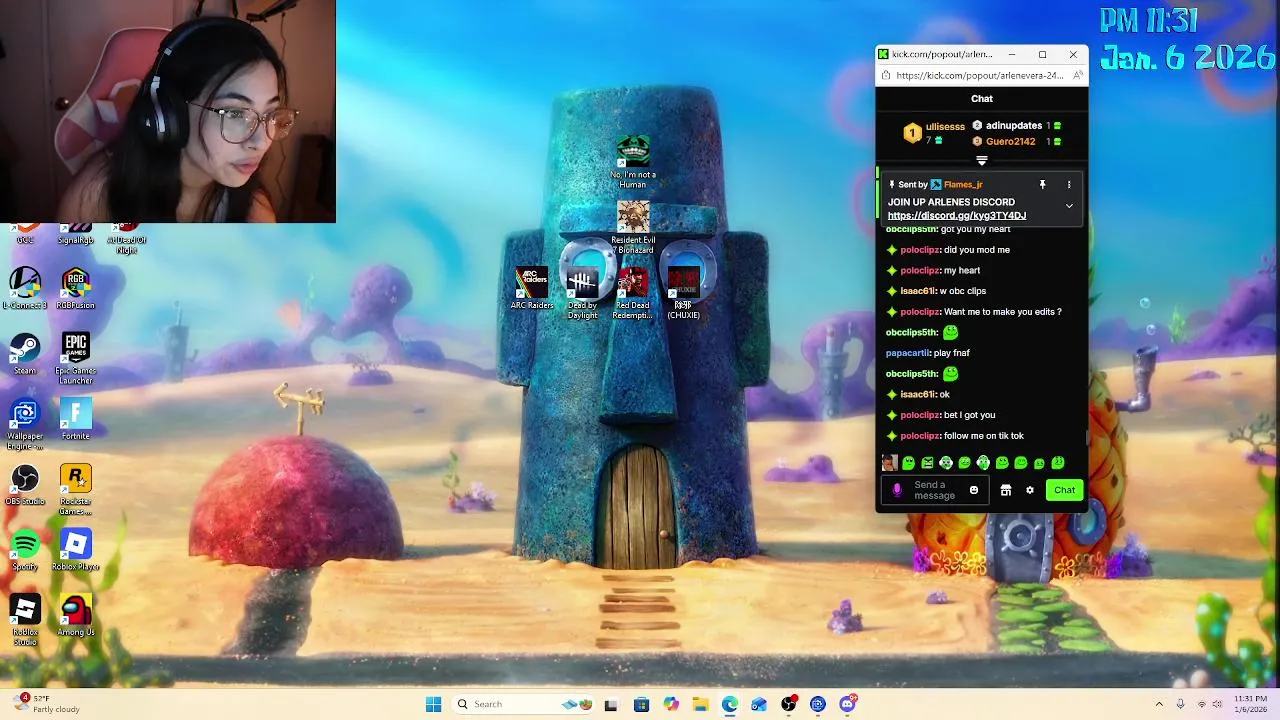Open Copilot from the taskbar
This screenshot has width=1280, height=720.
pyautogui.click(x=671, y=704)
